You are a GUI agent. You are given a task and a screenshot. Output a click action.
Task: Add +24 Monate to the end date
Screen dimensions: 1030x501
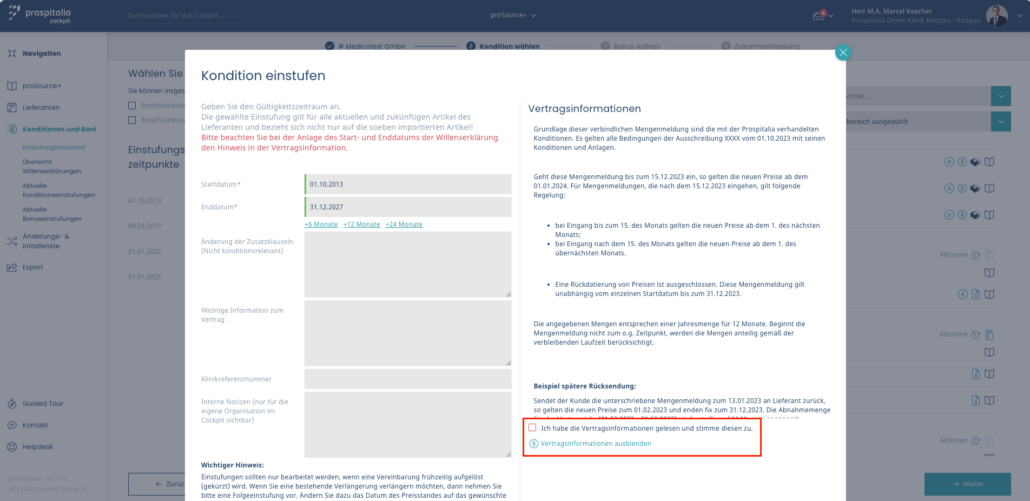tap(404, 225)
